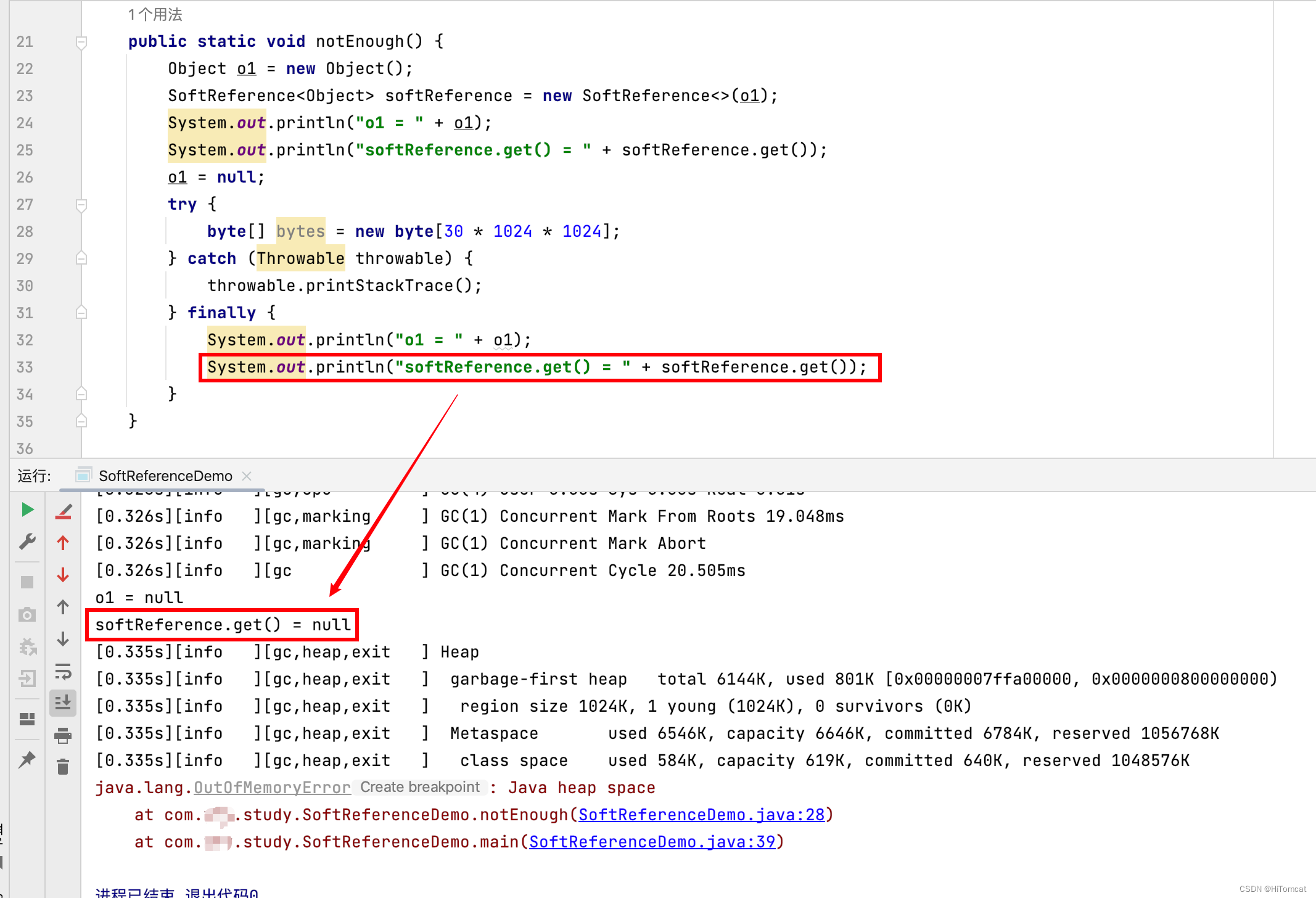Clear console with the trash icon

point(63,767)
